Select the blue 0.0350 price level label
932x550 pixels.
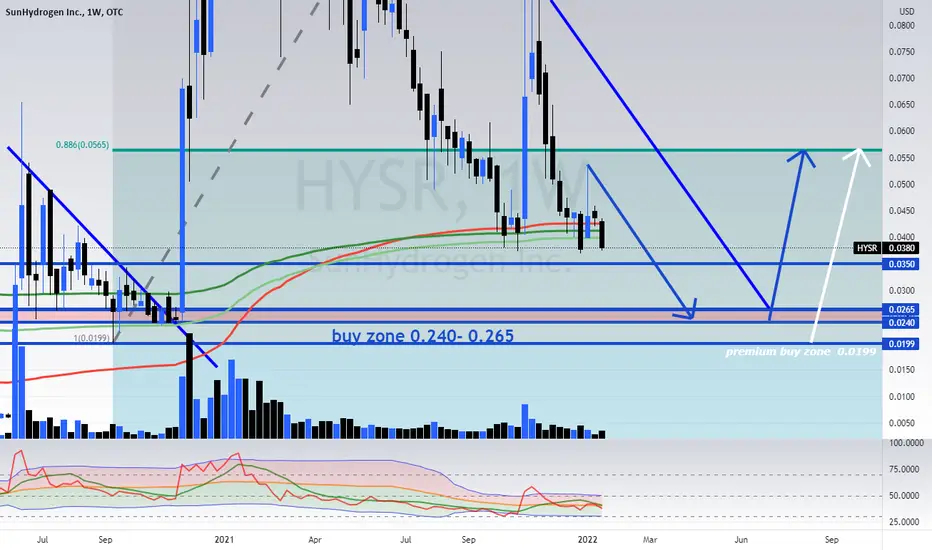click(x=901, y=264)
